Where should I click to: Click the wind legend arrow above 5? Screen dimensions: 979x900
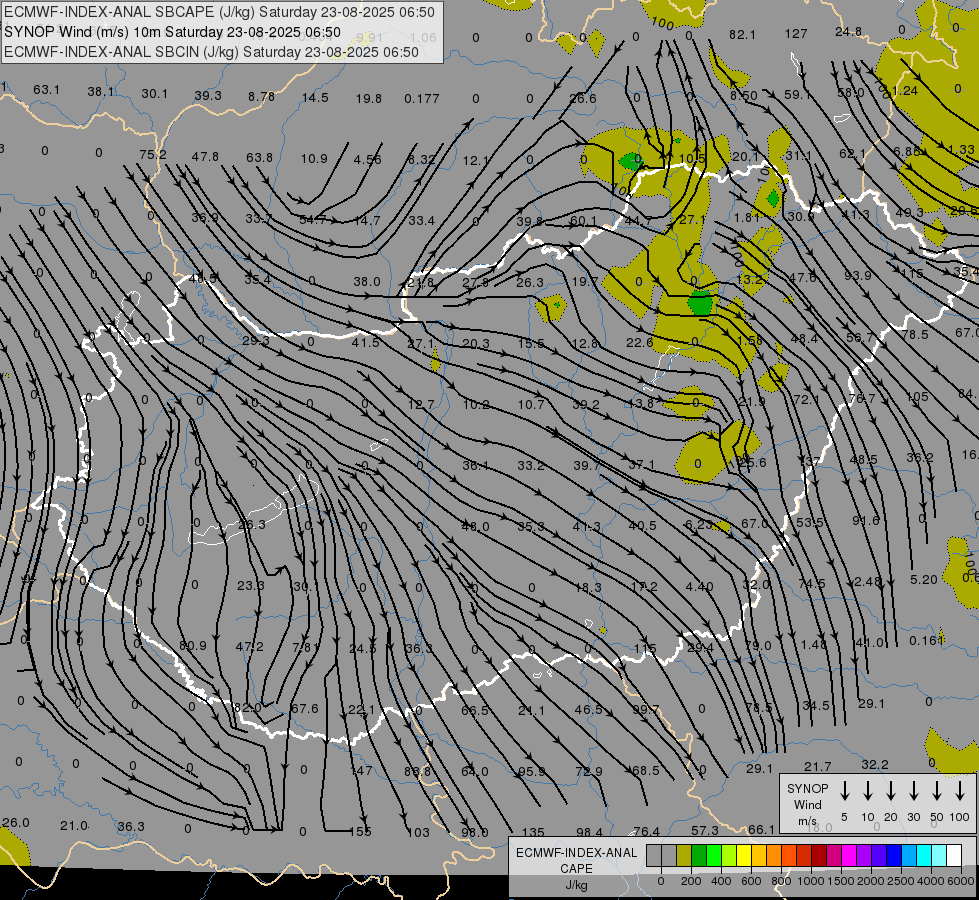[844, 791]
